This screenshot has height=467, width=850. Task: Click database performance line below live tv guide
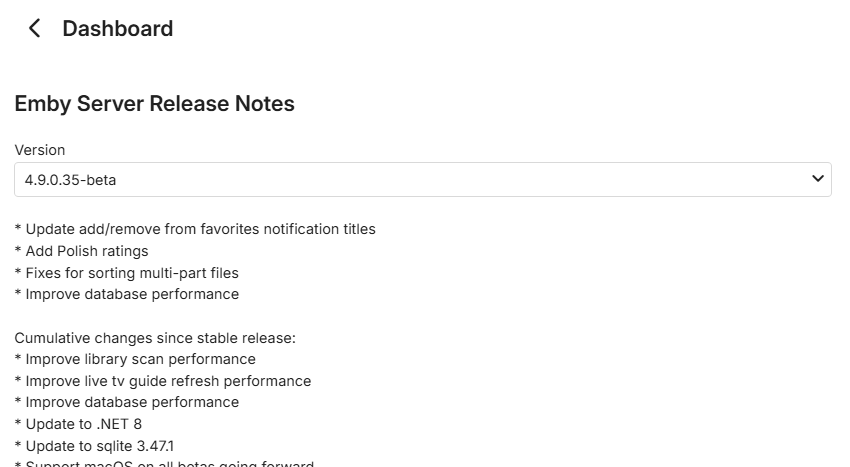pyautogui.click(x=126, y=402)
